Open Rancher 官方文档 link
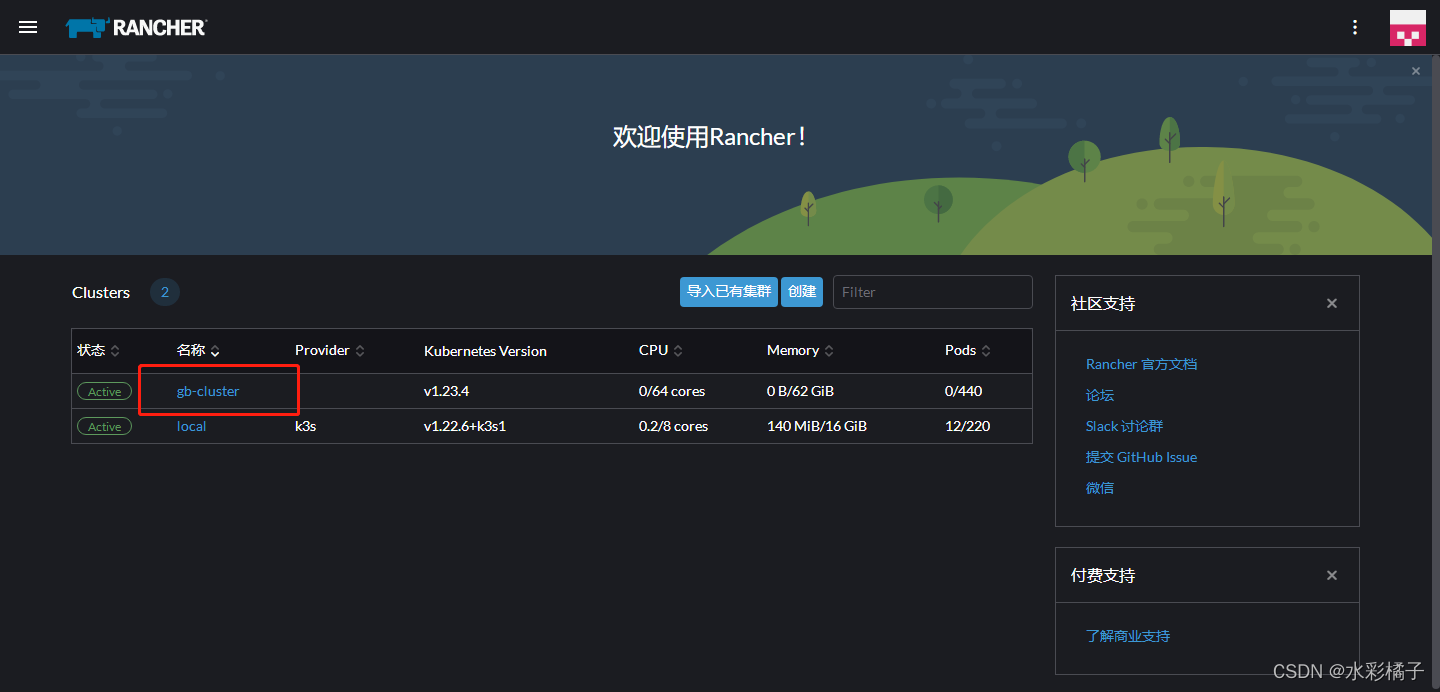This screenshot has width=1440, height=692. pos(1141,364)
